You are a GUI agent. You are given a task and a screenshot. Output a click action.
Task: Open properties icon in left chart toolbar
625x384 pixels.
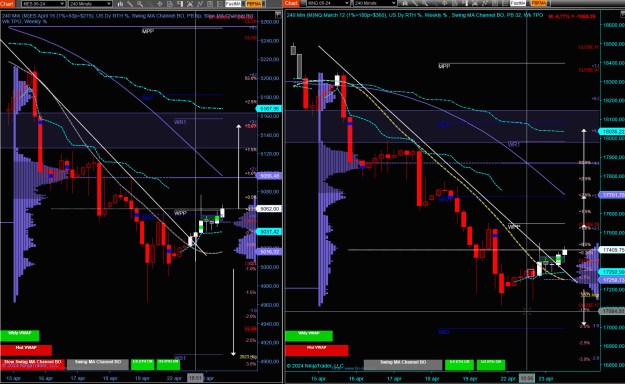coord(210,4)
